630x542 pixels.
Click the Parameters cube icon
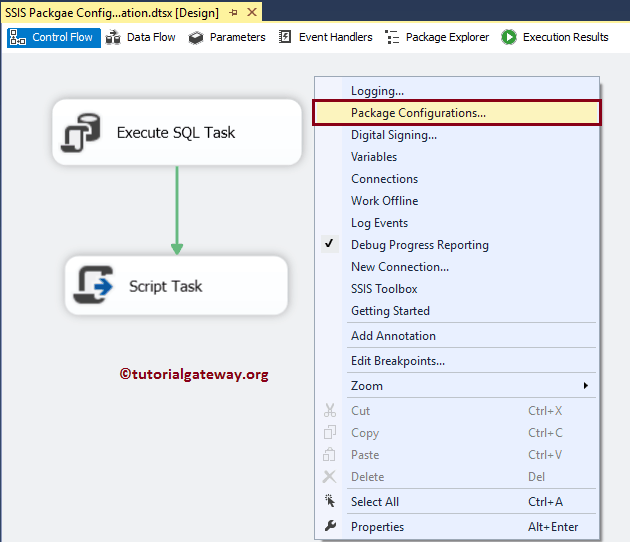(x=196, y=38)
